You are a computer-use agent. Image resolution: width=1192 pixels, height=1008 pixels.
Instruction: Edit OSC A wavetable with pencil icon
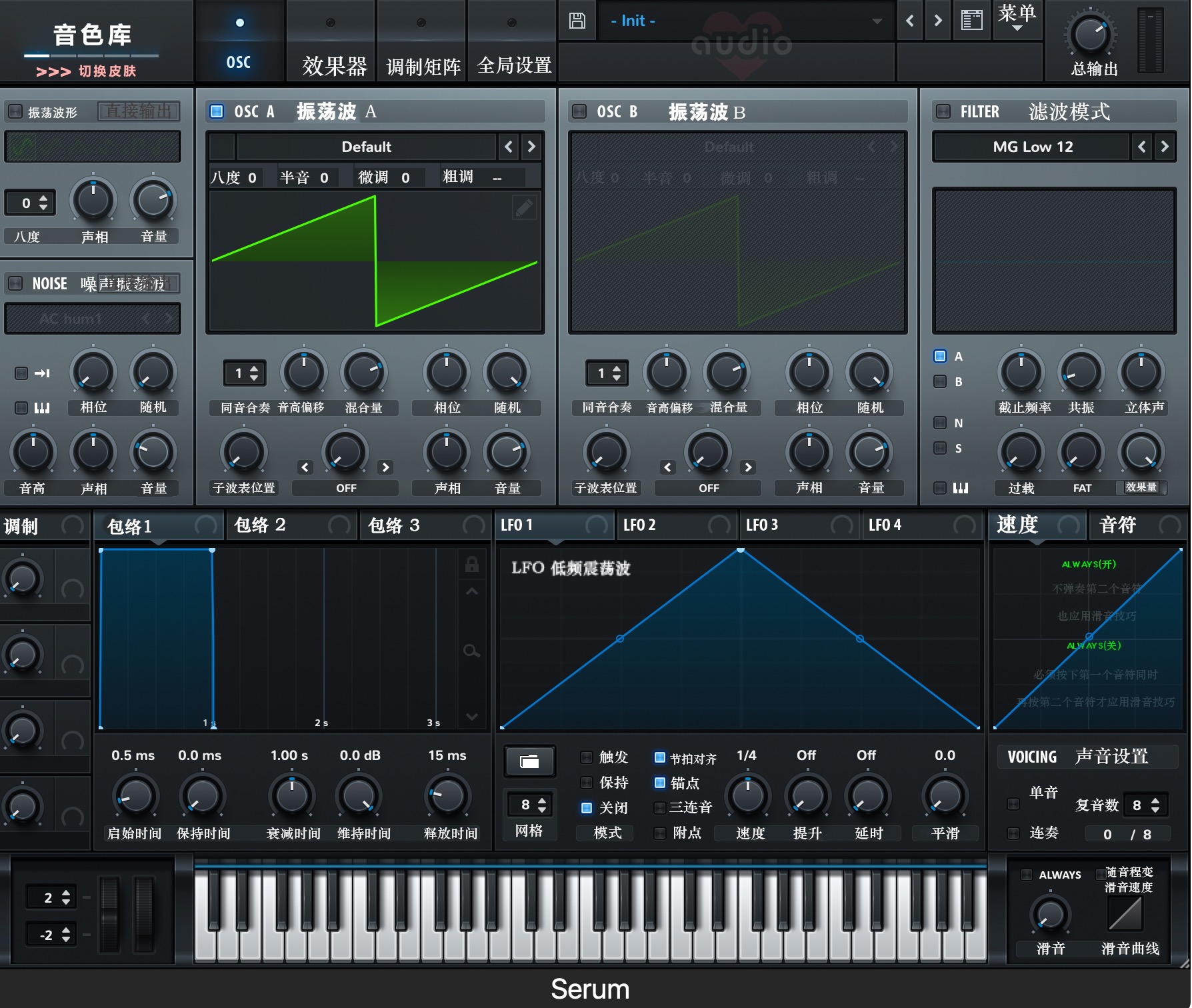click(524, 208)
